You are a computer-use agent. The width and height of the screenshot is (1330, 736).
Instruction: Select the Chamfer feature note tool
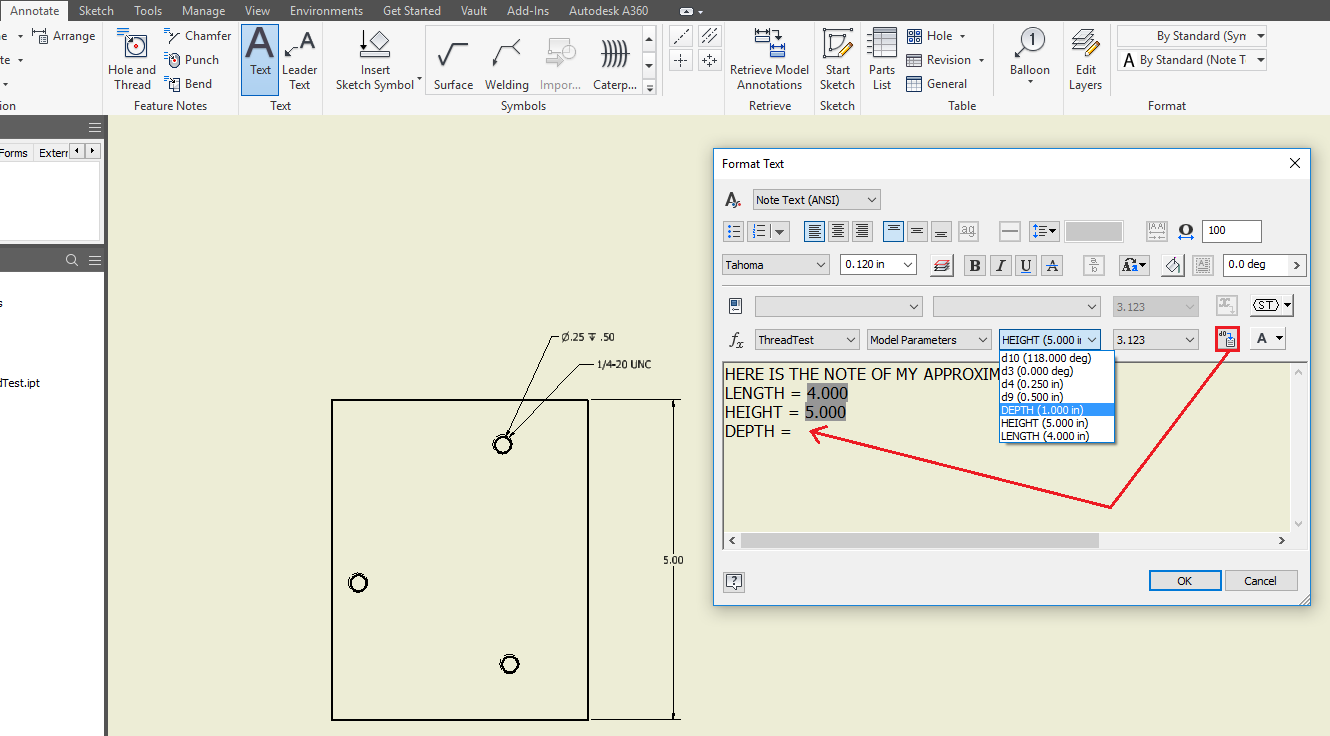pos(197,35)
